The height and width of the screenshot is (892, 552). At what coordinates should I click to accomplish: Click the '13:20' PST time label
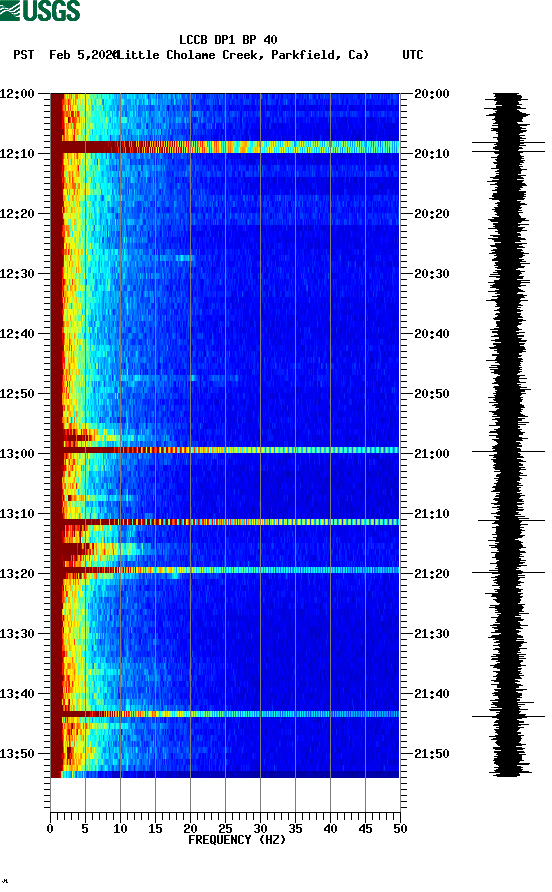(17, 573)
